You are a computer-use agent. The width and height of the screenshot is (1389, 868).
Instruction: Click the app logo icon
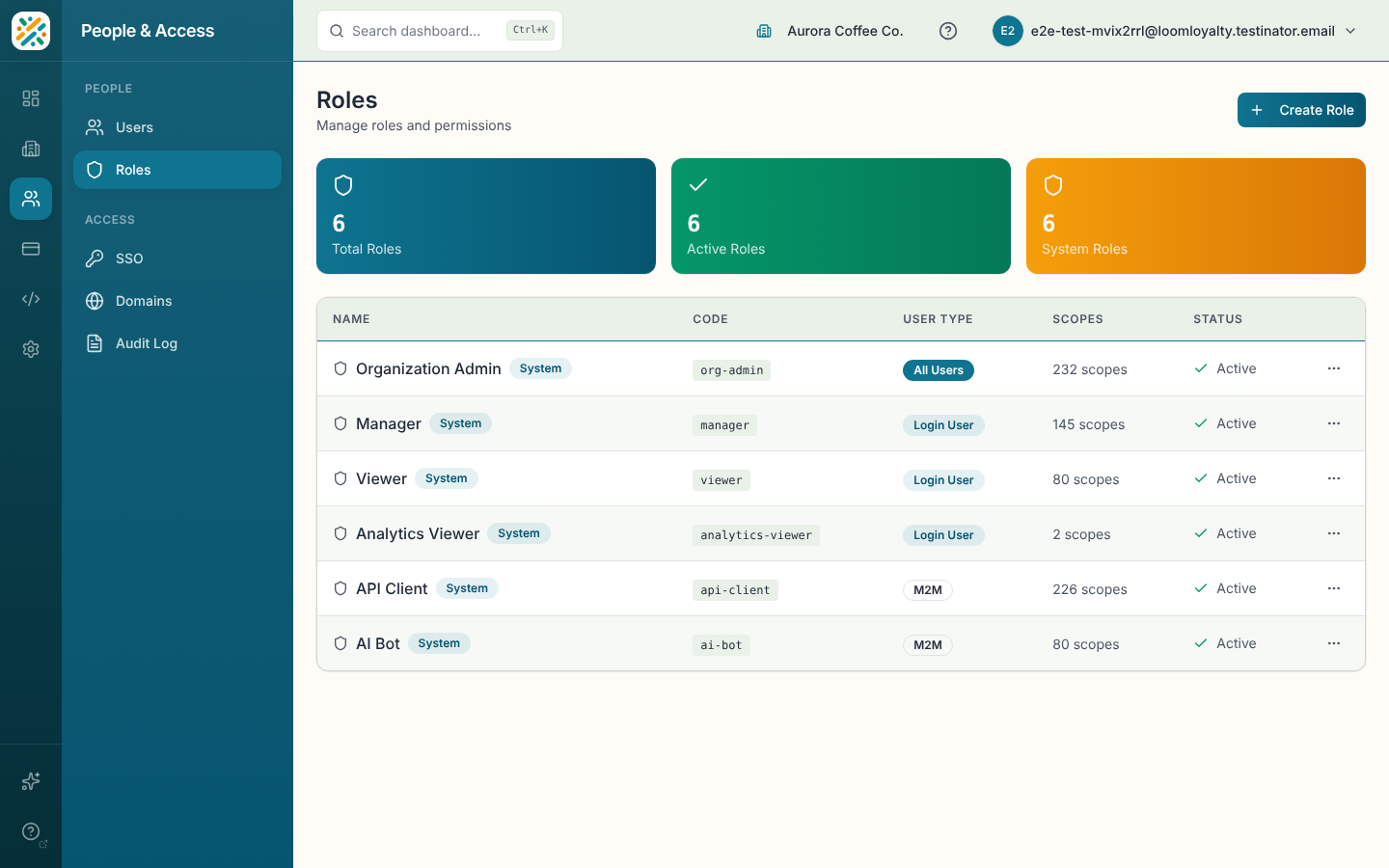click(x=31, y=31)
